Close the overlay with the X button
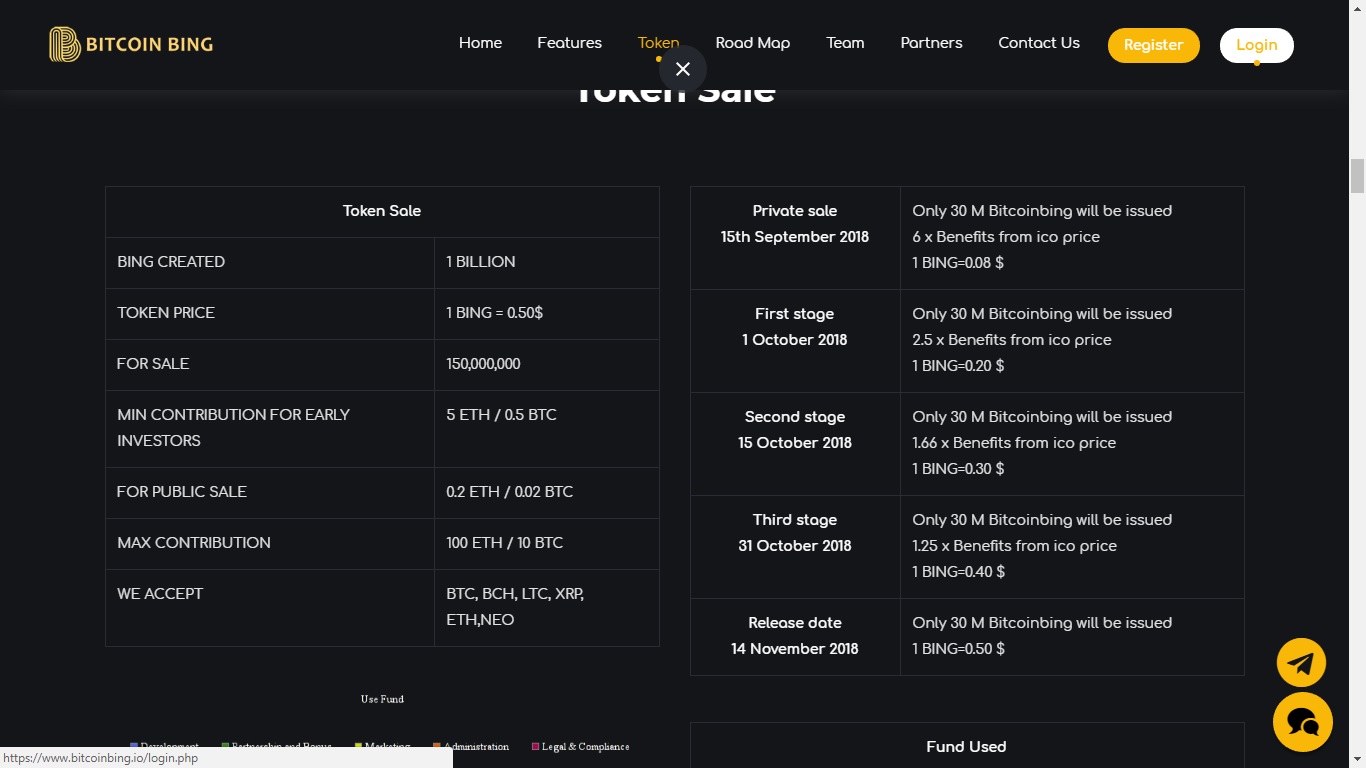 tap(683, 69)
